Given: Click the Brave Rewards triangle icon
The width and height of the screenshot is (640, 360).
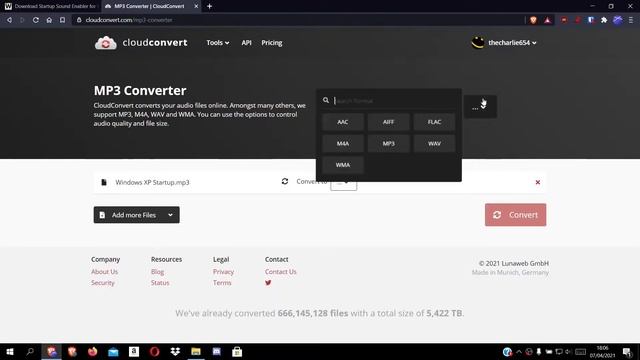Looking at the screenshot, I should (547, 20).
